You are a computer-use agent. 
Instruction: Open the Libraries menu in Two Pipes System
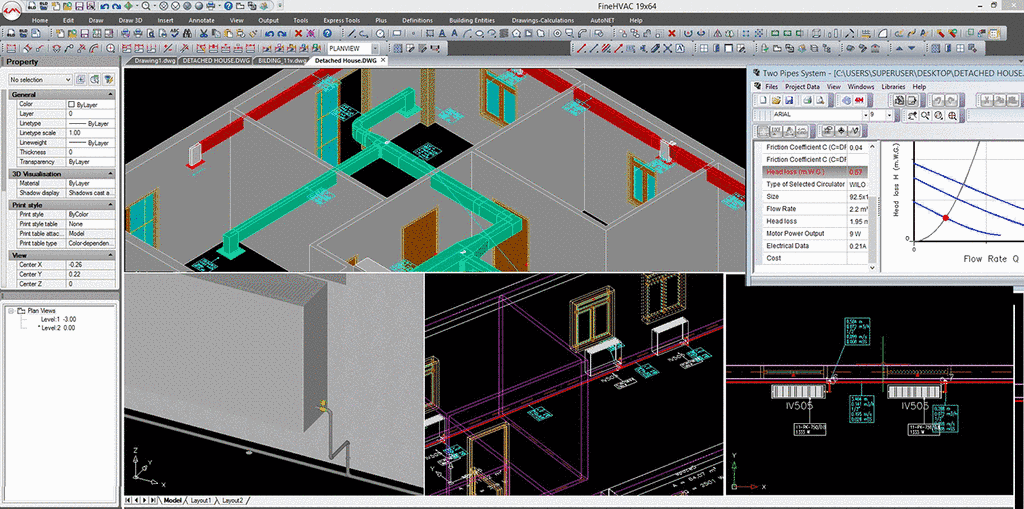[x=893, y=87]
